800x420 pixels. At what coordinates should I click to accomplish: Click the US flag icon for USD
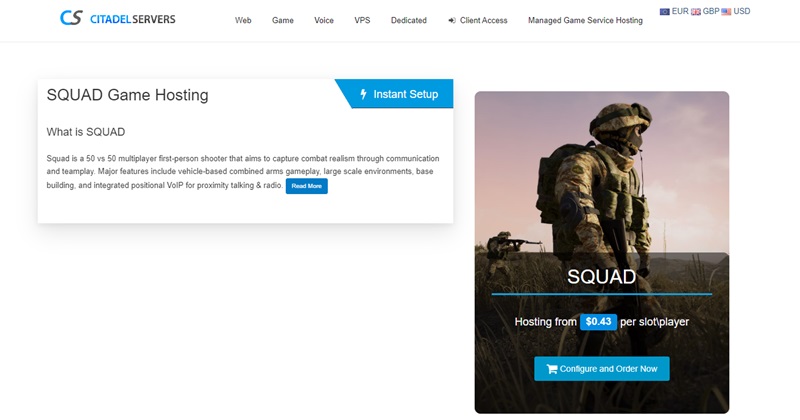(726, 12)
